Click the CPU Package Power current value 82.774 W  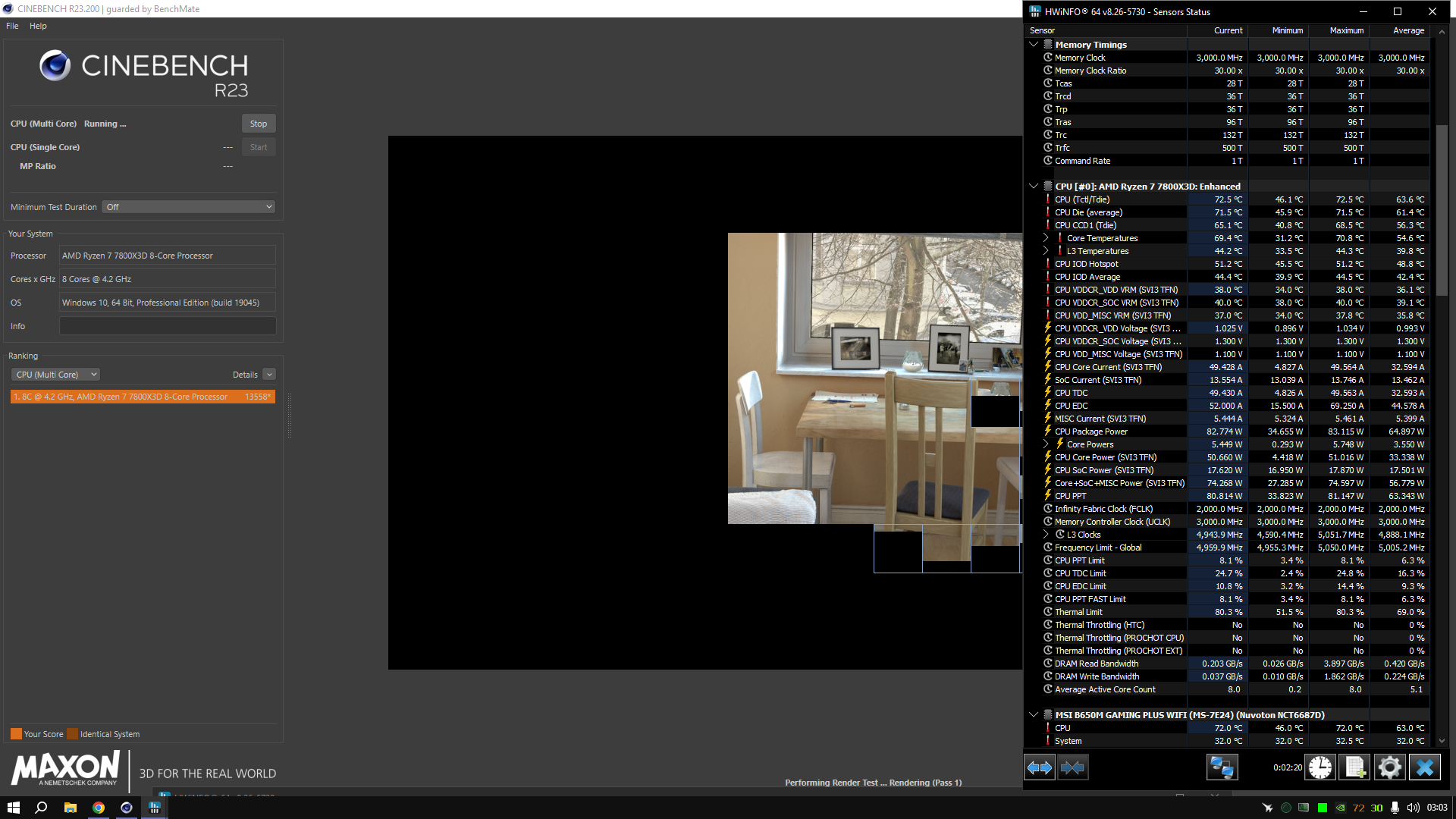pyautogui.click(x=1224, y=431)
